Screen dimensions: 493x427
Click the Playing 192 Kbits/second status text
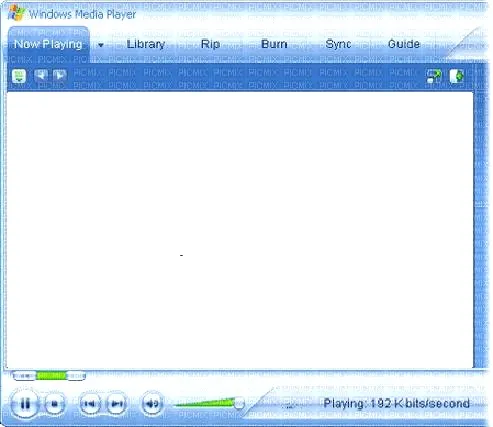[396, 403]
